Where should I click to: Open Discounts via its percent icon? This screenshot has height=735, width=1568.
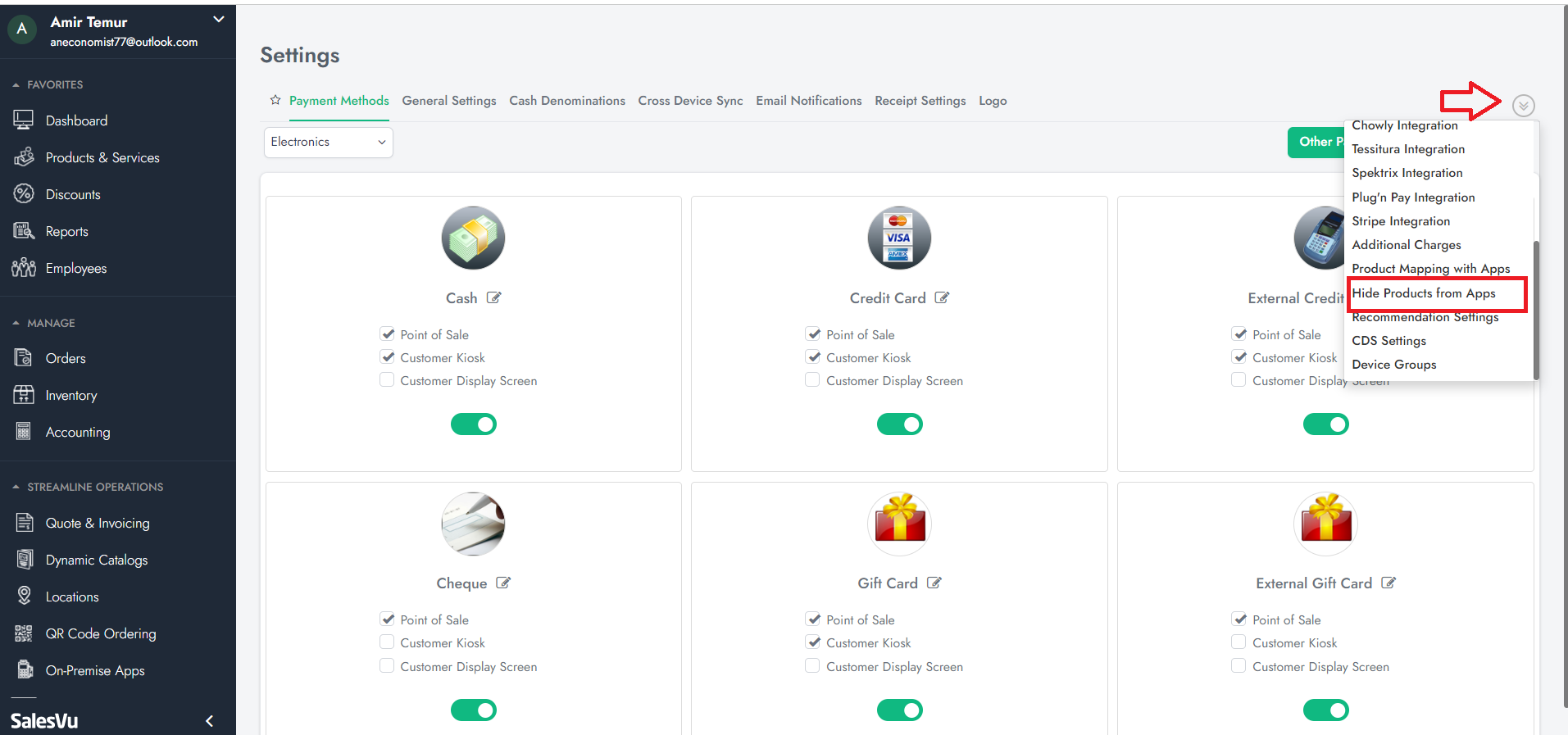[24, 194]
